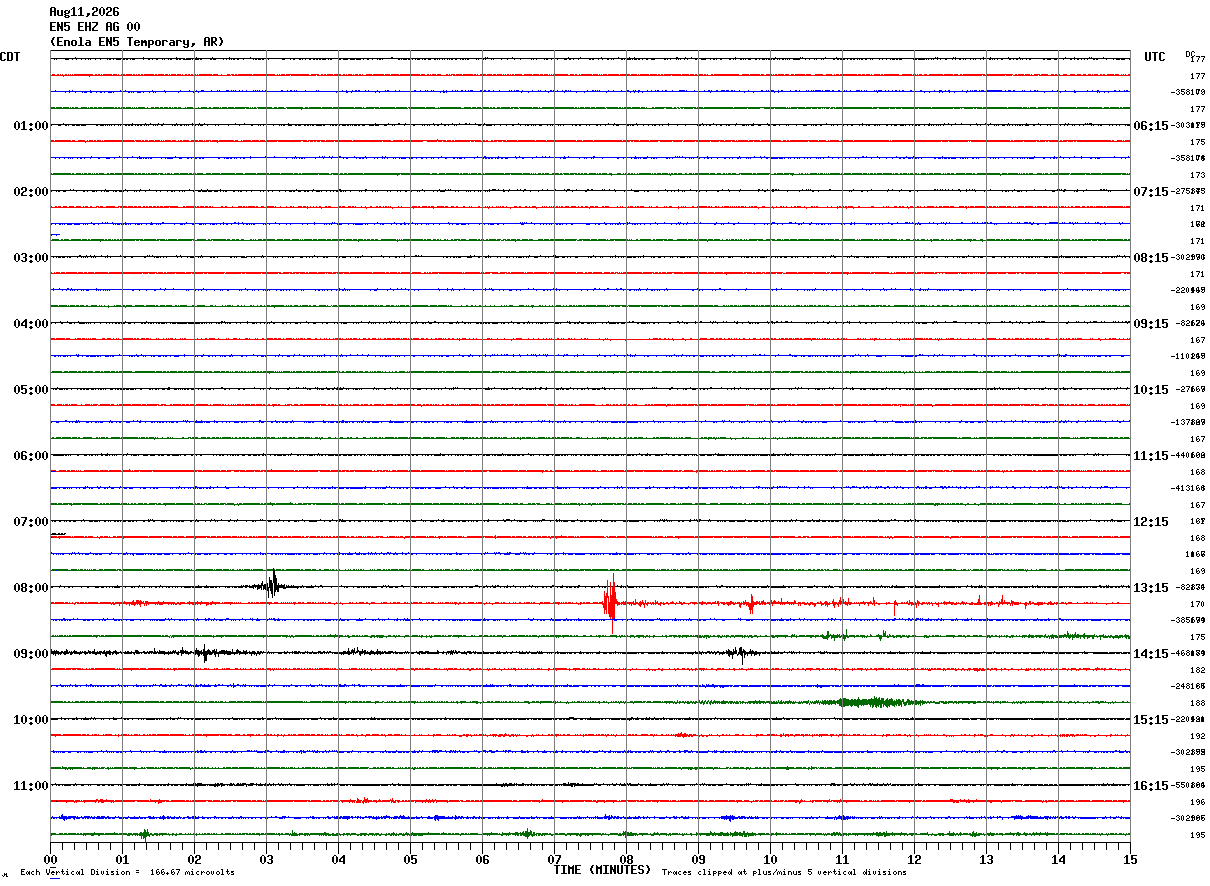The image size is (1210, 886).
Task: Click the 11:00 CDT hour label
Action: (x=31, y=785)
